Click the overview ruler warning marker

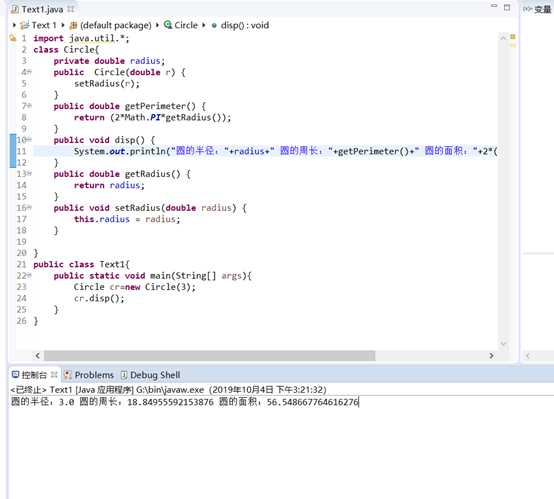(513, 37)
